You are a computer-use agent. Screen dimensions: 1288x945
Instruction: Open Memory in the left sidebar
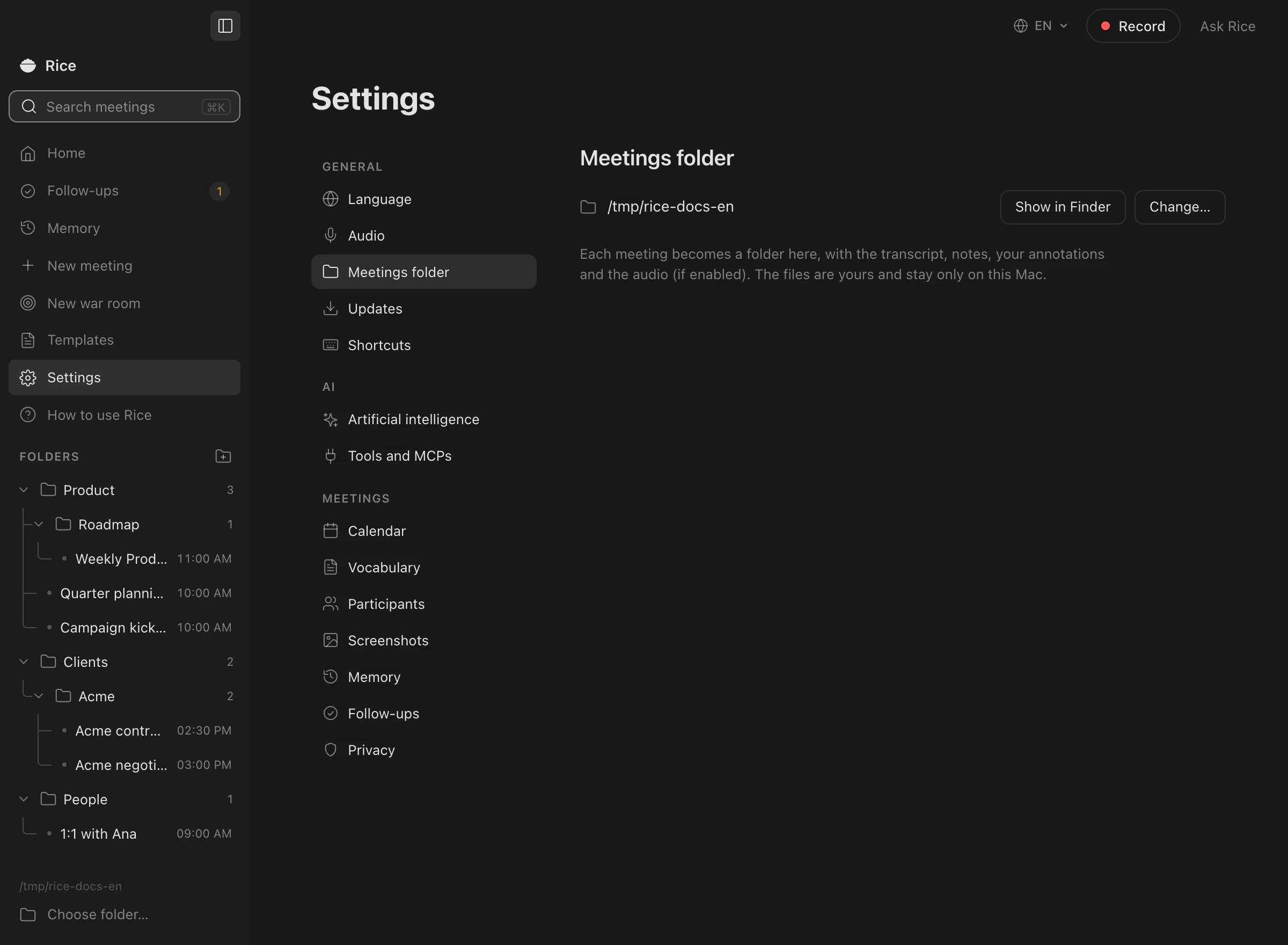(125, 228)
